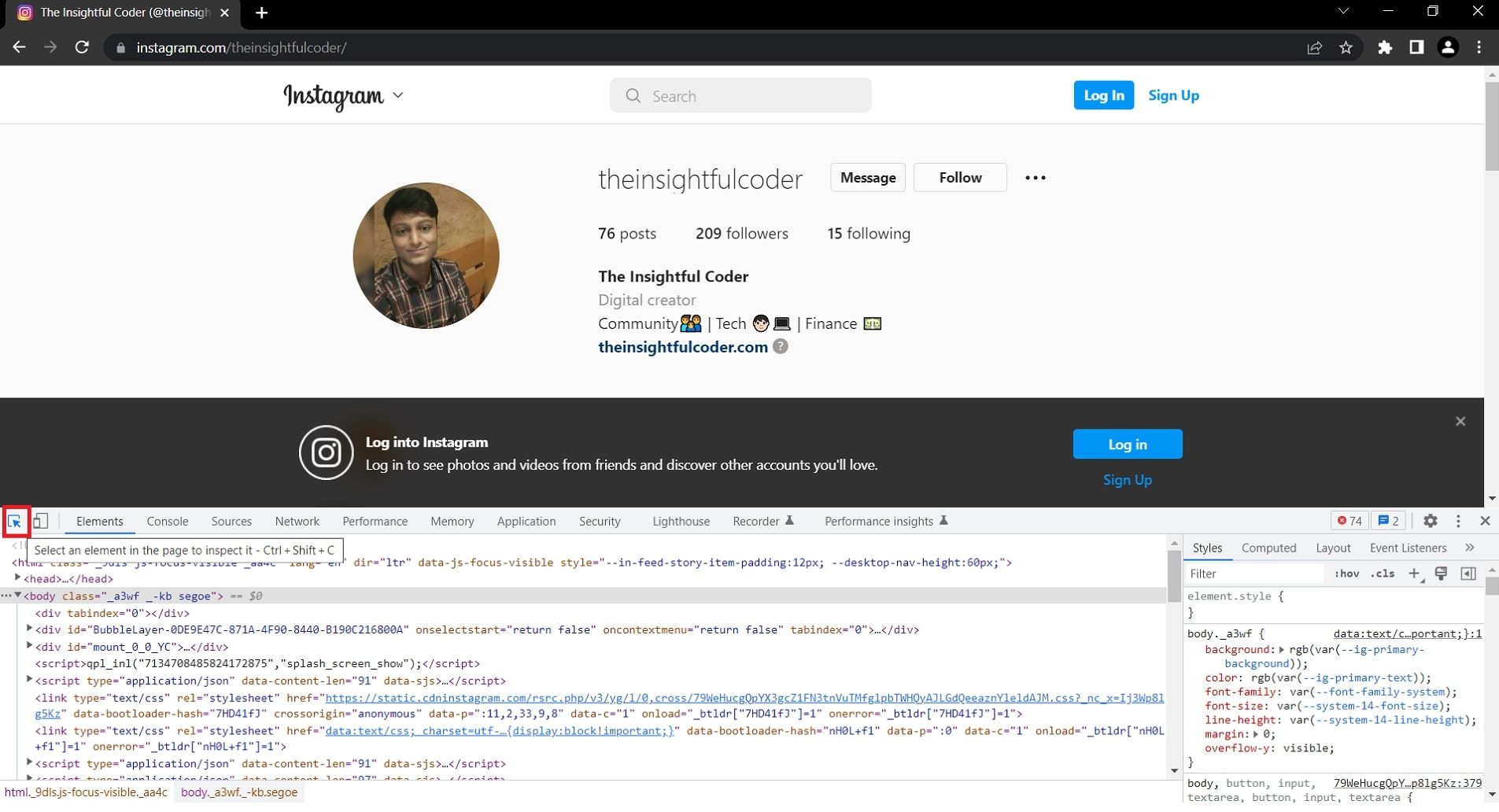1499x812 pixels.
Task: Open the Chrome profile avatar
Action: [x=1448, y=47]
